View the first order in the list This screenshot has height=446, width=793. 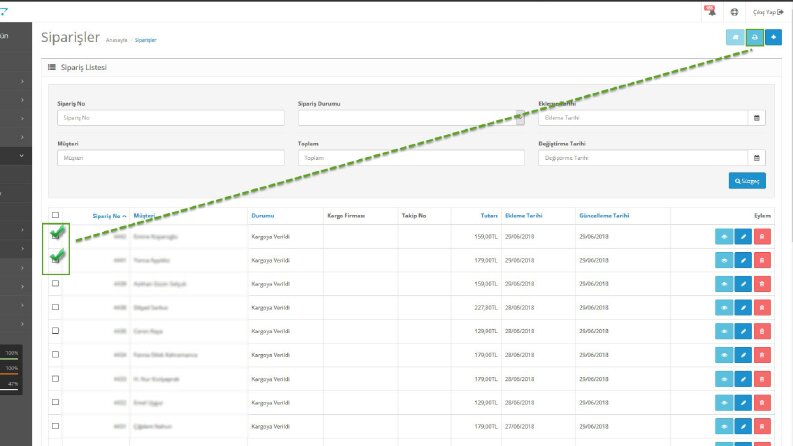(724, 237)
